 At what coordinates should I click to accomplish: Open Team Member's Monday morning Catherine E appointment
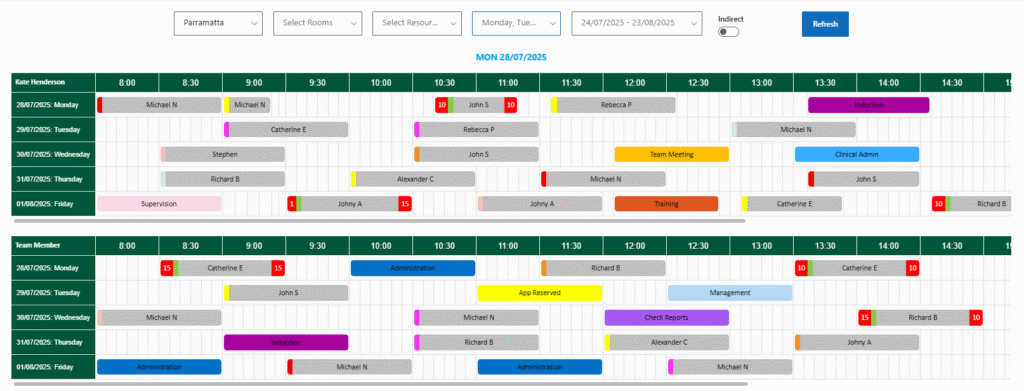click(223, 268)
